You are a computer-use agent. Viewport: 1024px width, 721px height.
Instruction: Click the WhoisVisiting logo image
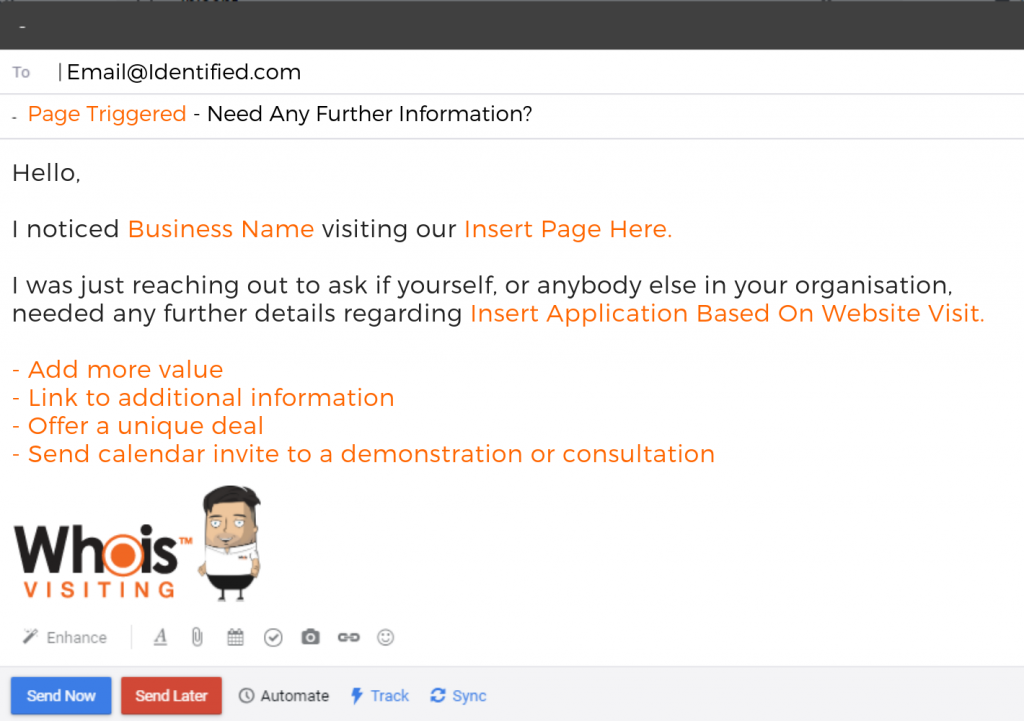[103, 561]
